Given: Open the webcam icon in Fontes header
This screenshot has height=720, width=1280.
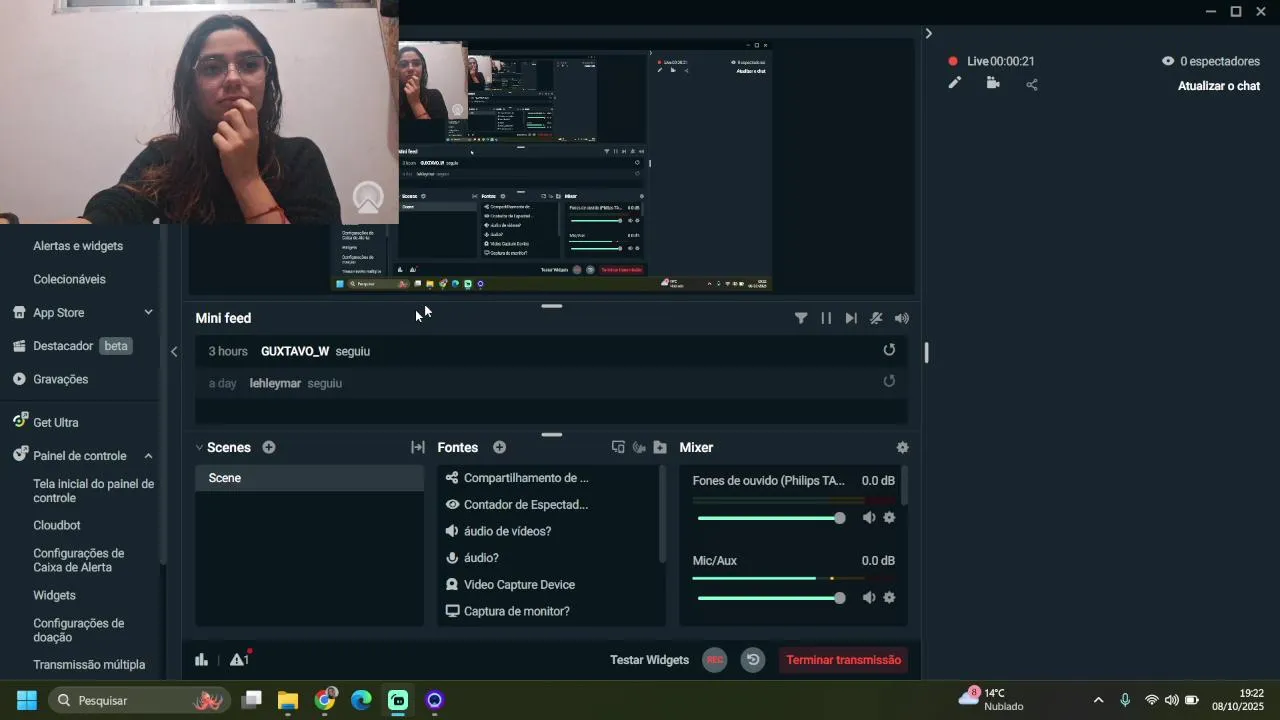Looking at the screenshot, I should [639, 447].
